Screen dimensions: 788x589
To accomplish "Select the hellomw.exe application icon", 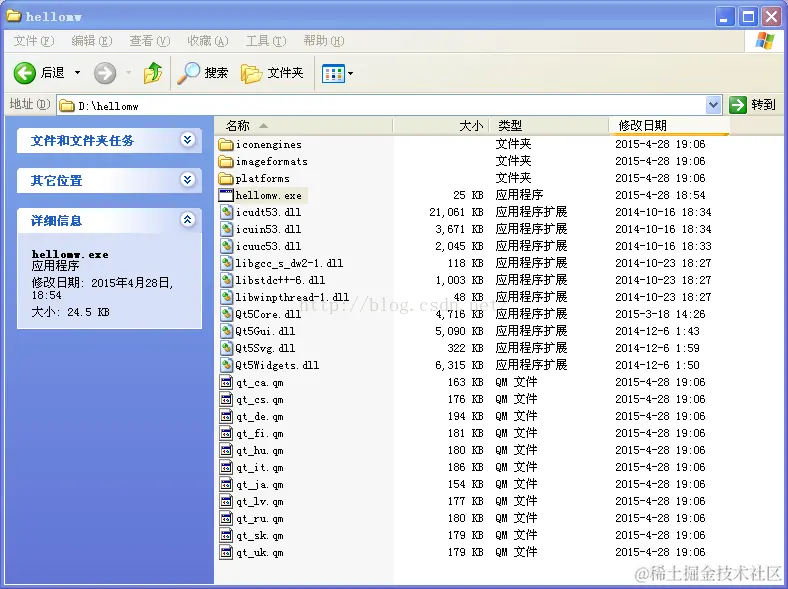I will tap(226, 195).
